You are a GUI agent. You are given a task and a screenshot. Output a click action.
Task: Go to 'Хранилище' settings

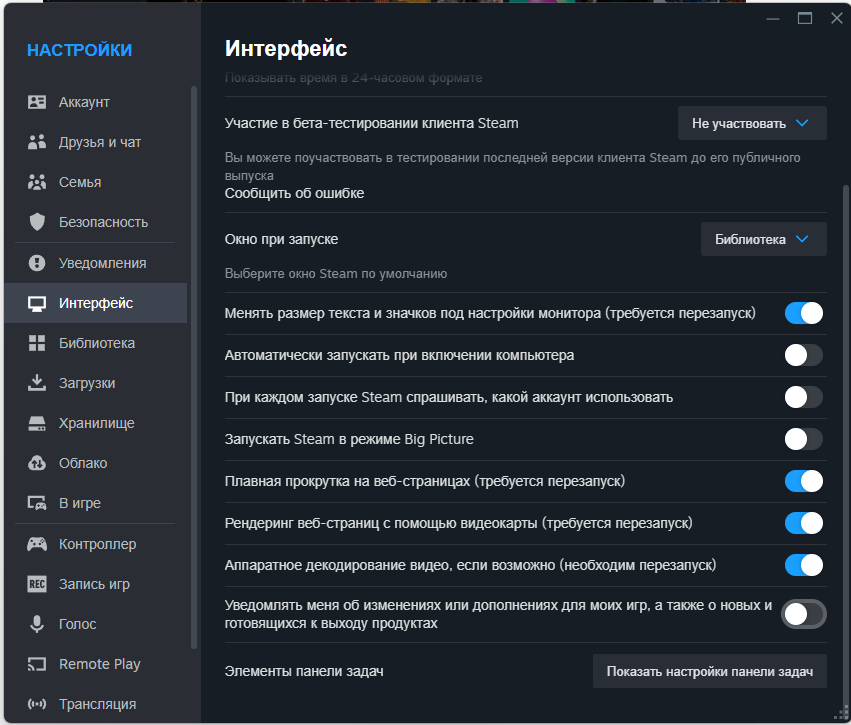(x=97, y=423)
